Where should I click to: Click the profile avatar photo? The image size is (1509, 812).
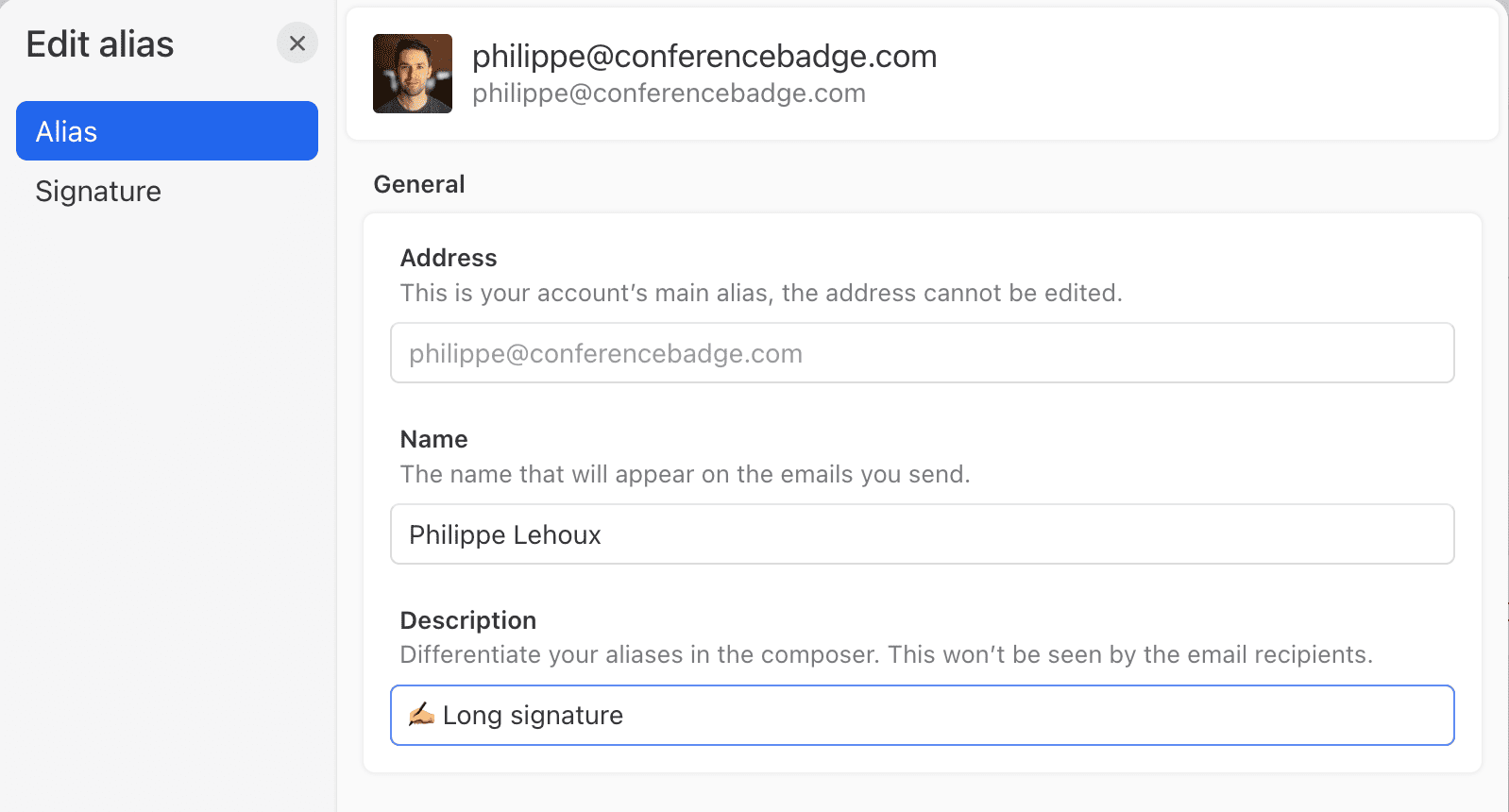(413, 74)
